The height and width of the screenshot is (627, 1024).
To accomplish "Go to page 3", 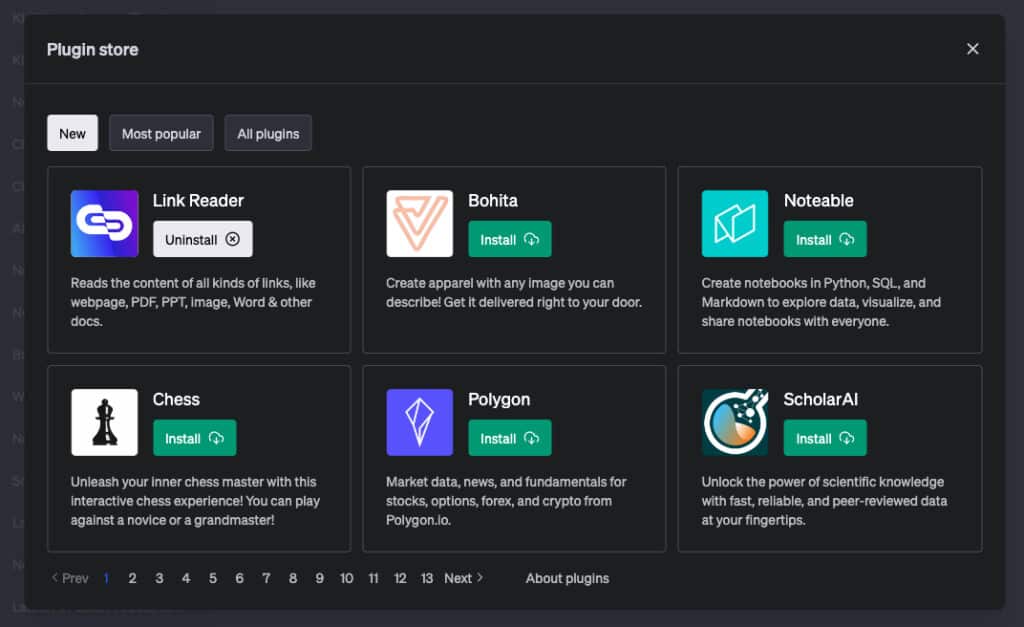I will (159, 578).
